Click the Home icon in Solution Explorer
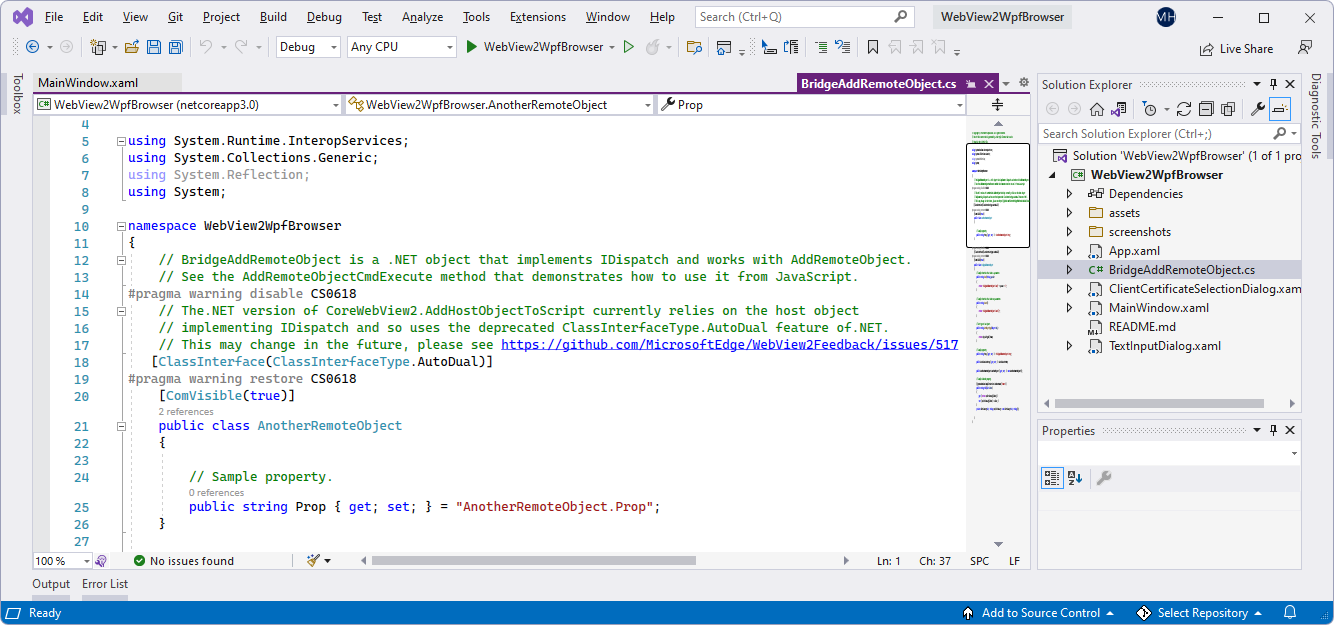 pyautogui.click(x=1097, y=110)
